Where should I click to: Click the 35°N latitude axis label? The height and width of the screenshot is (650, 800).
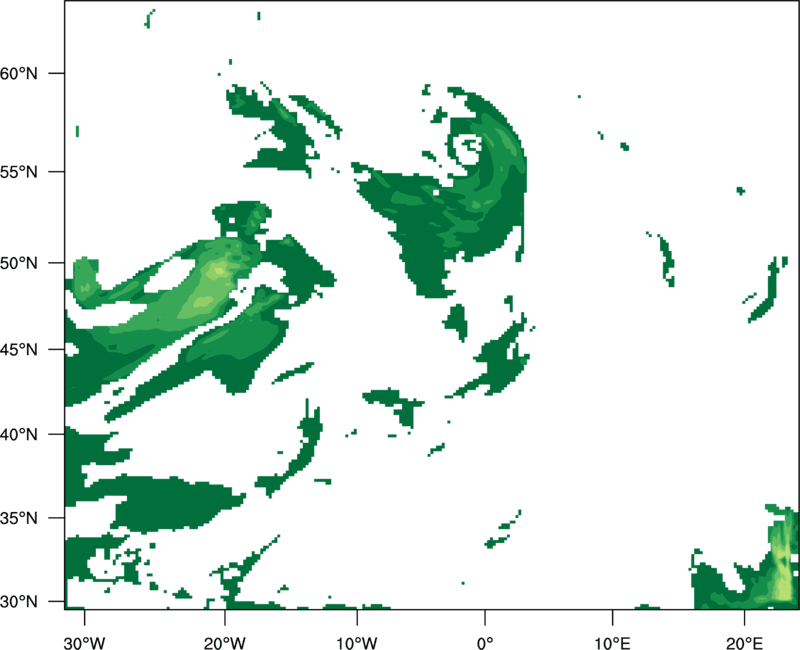(x=19, y=518)
